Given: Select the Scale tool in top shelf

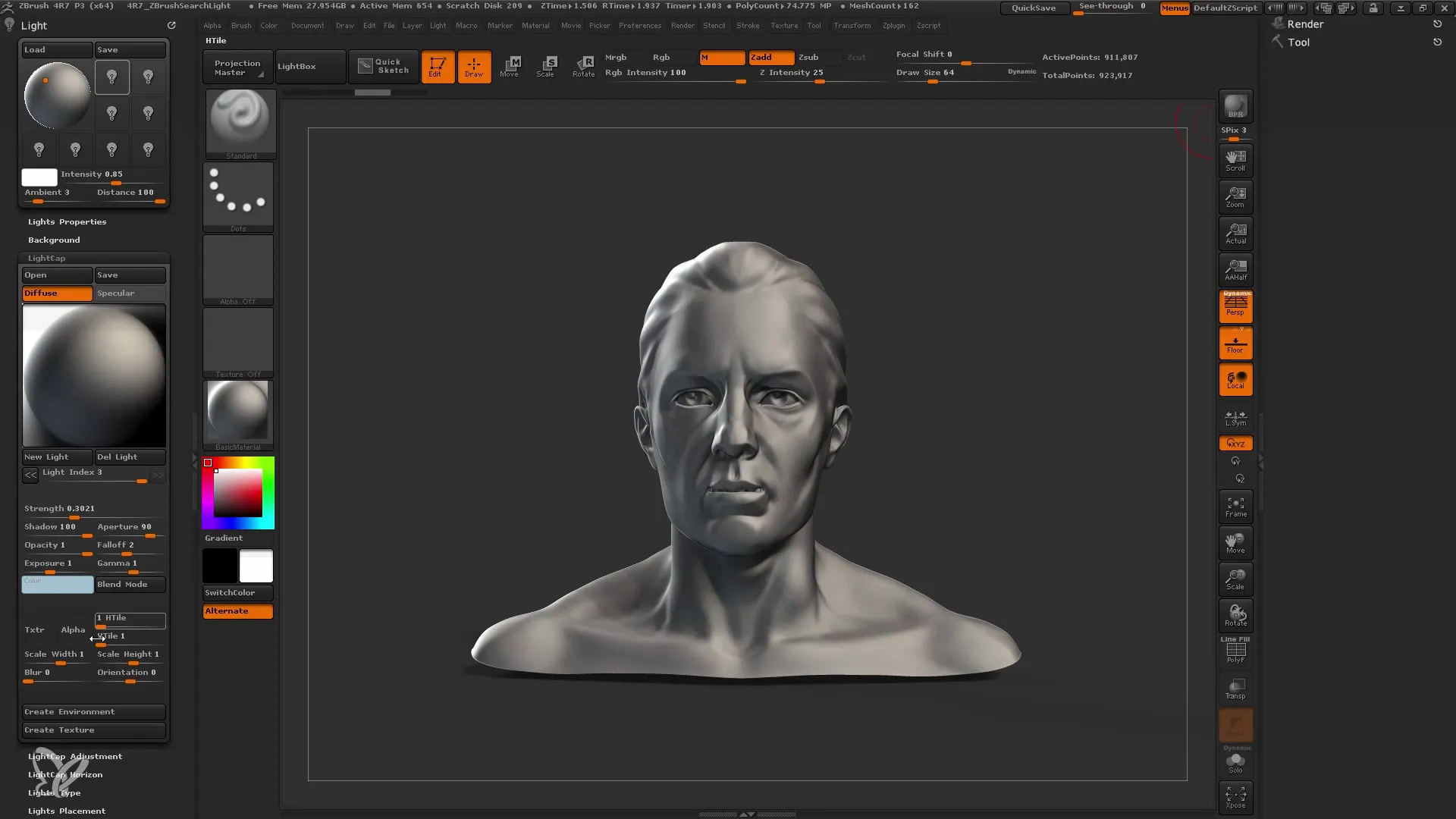Looking at the screenshot, I should [x=547, y=67].
